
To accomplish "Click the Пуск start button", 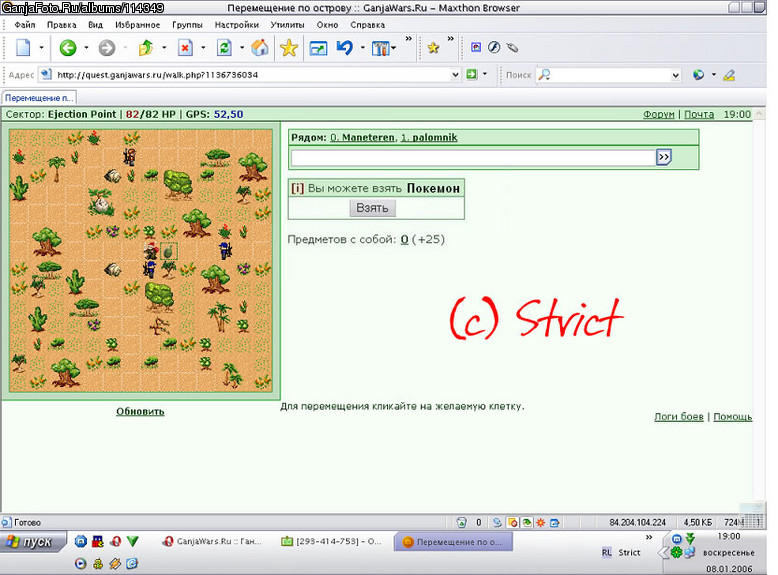I will point(33,542).
